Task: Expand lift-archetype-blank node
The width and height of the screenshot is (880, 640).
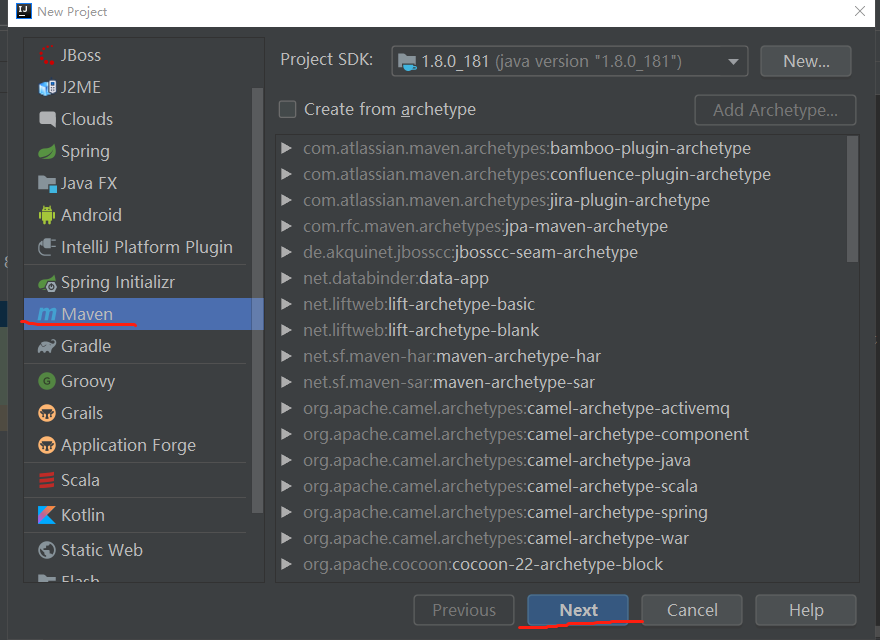Action: coord(286,330)
